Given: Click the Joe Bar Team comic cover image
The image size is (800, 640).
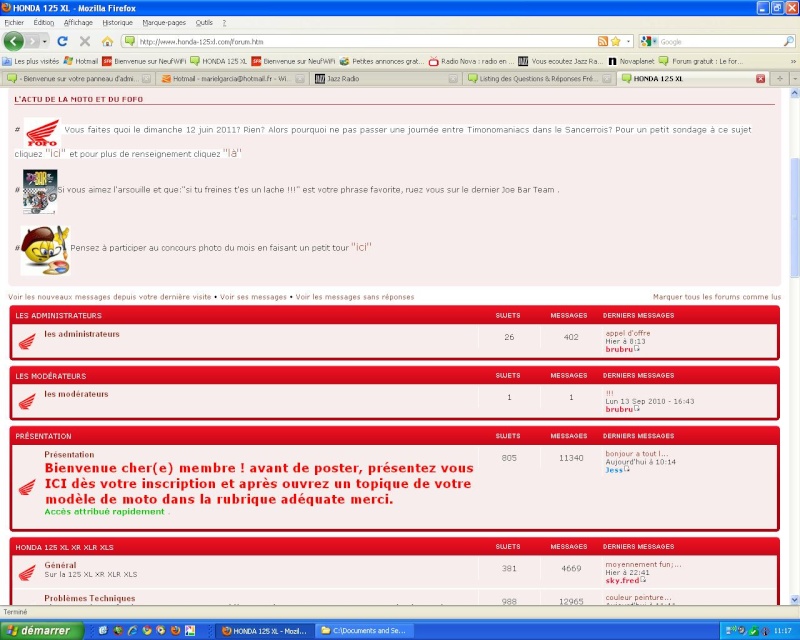Looking at the screenshot, I should [x=40, y=191].
